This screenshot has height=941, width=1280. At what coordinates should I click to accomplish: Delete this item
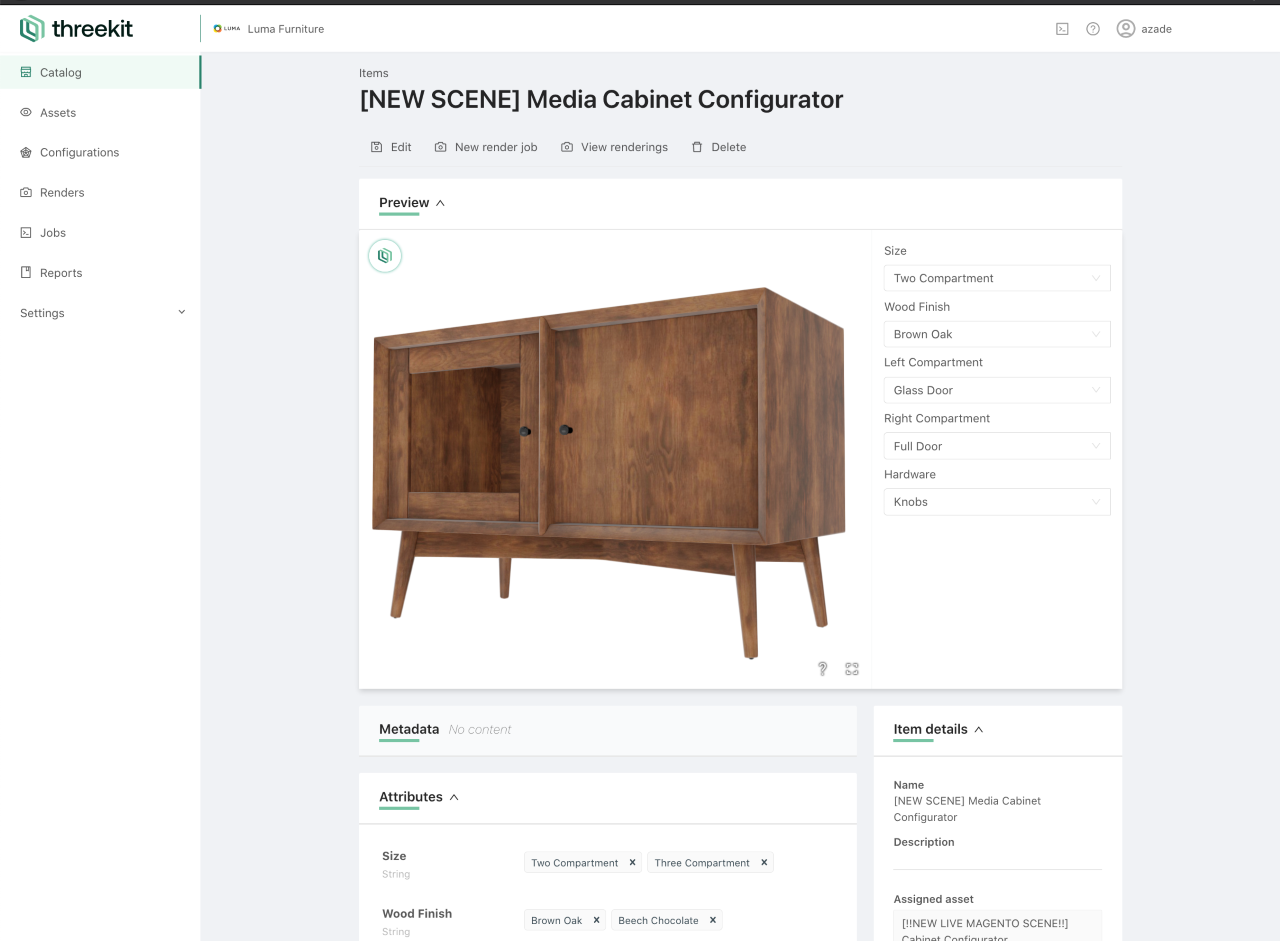719,147
